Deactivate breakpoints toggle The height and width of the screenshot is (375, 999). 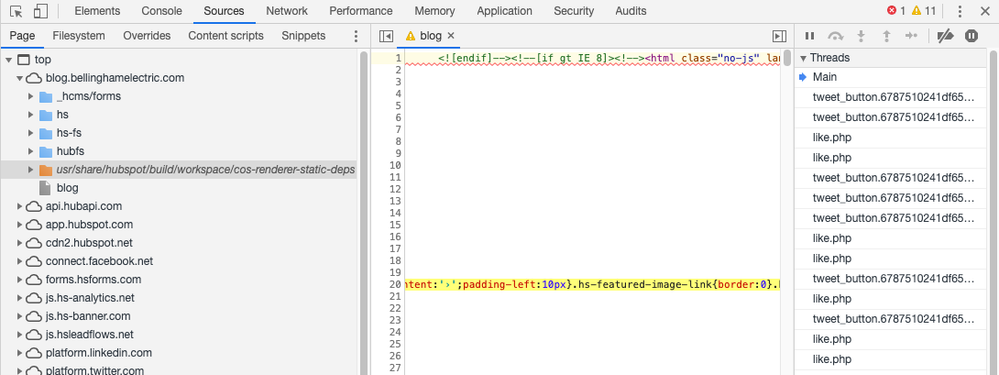point(945,36)
